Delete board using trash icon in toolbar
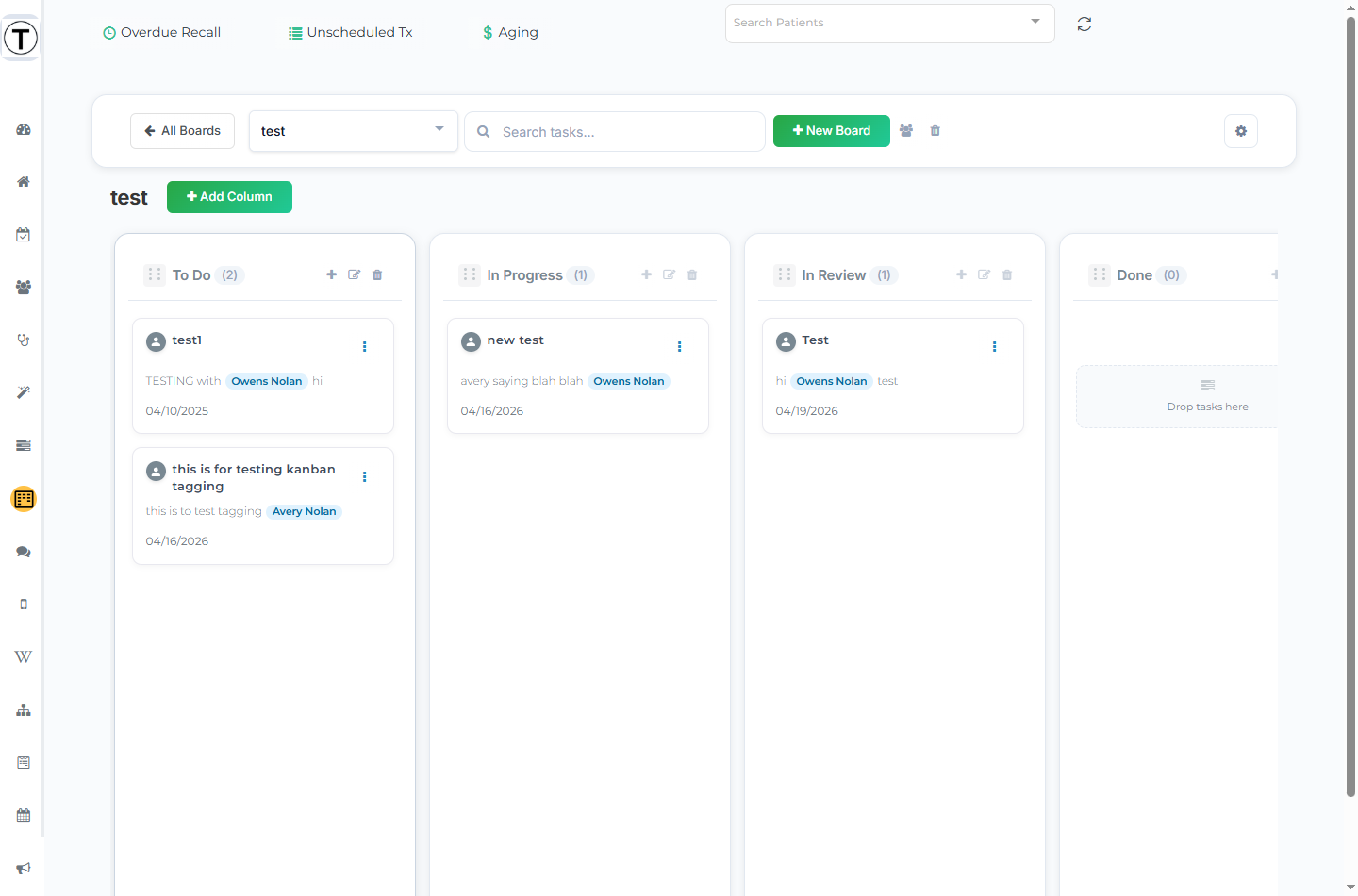The width and height of the screenshot is (1358, 896). tap(936, 131)
